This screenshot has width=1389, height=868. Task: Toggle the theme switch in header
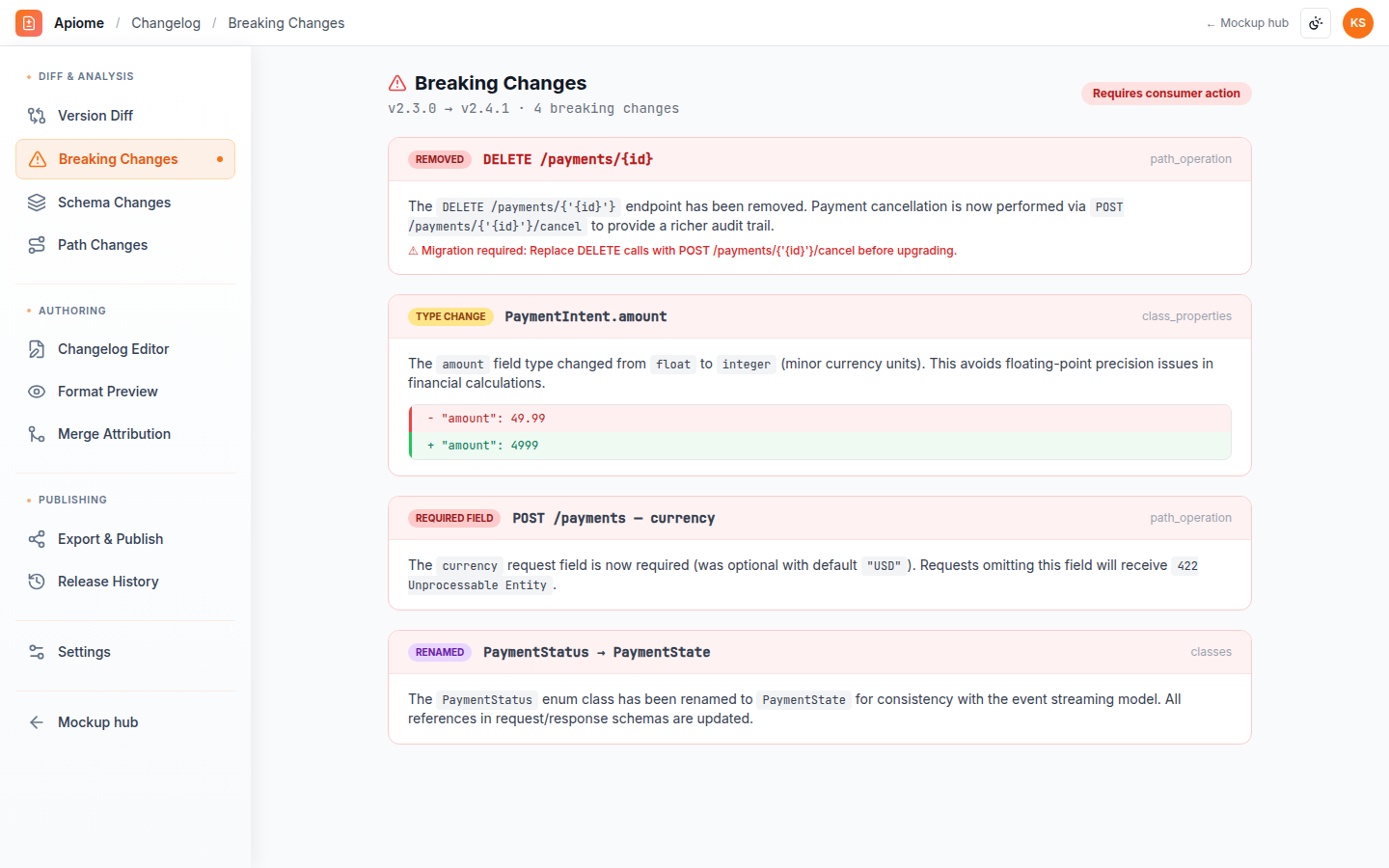click(1316, 23)
